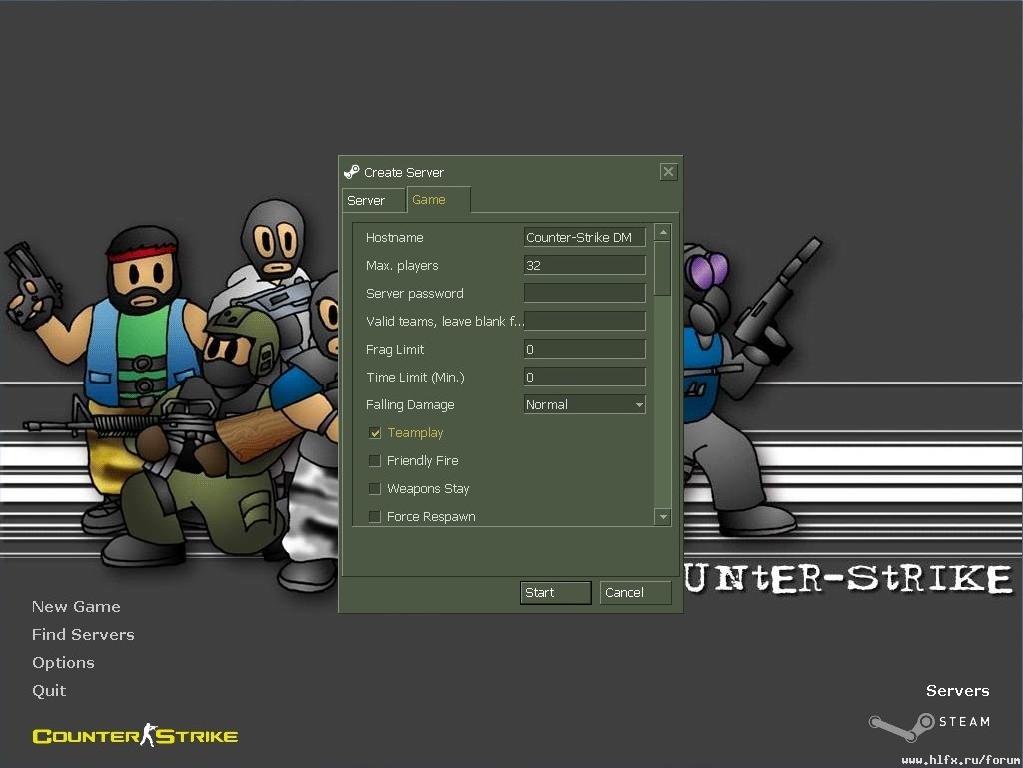Image resolution: width=1023 pixels, height=768 pixels.
Task: Close the Create Server dialog
Action: (x=668, y=172)
